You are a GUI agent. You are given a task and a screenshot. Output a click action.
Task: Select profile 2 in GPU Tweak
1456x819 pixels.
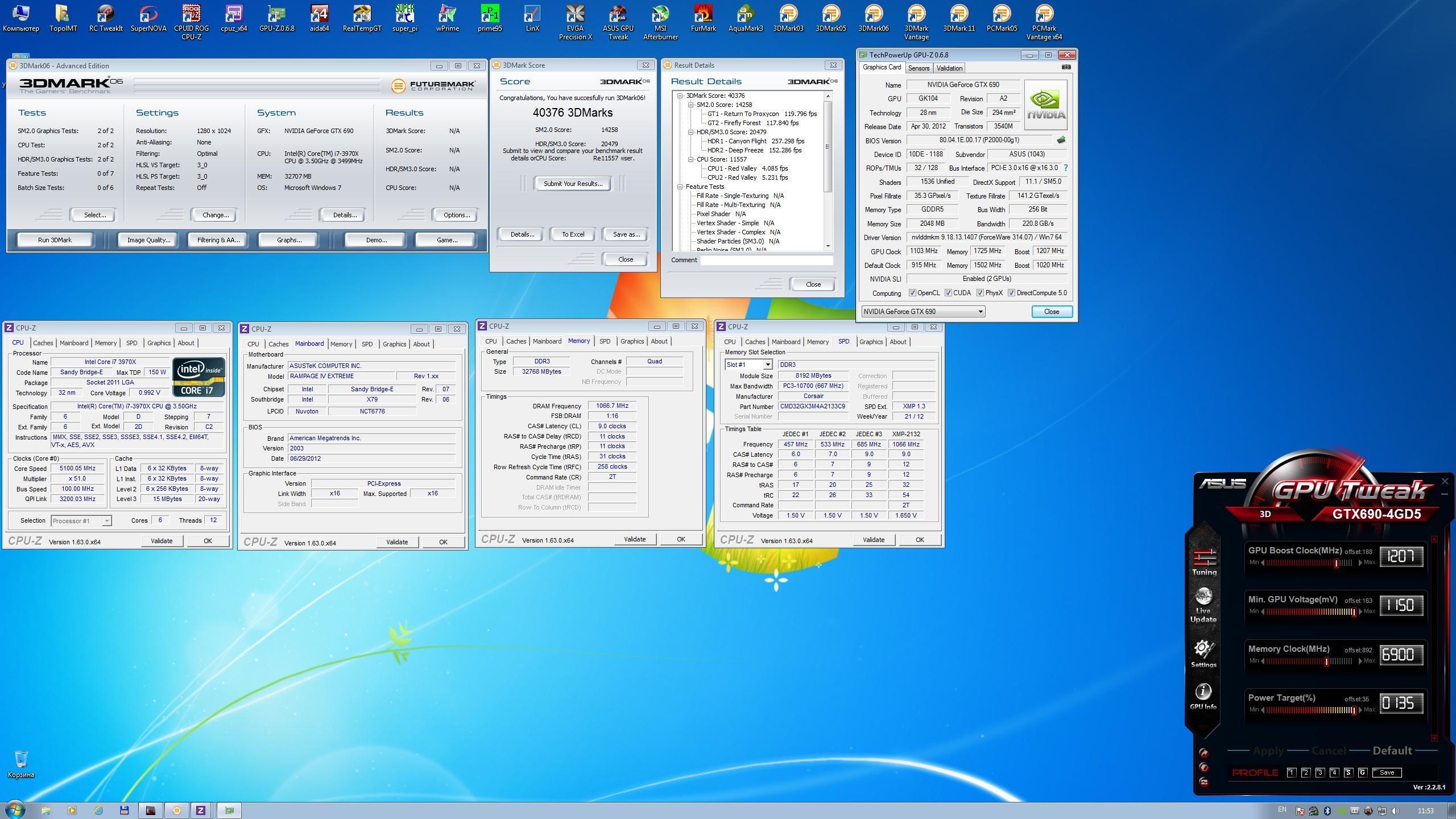pos(1305,772)
